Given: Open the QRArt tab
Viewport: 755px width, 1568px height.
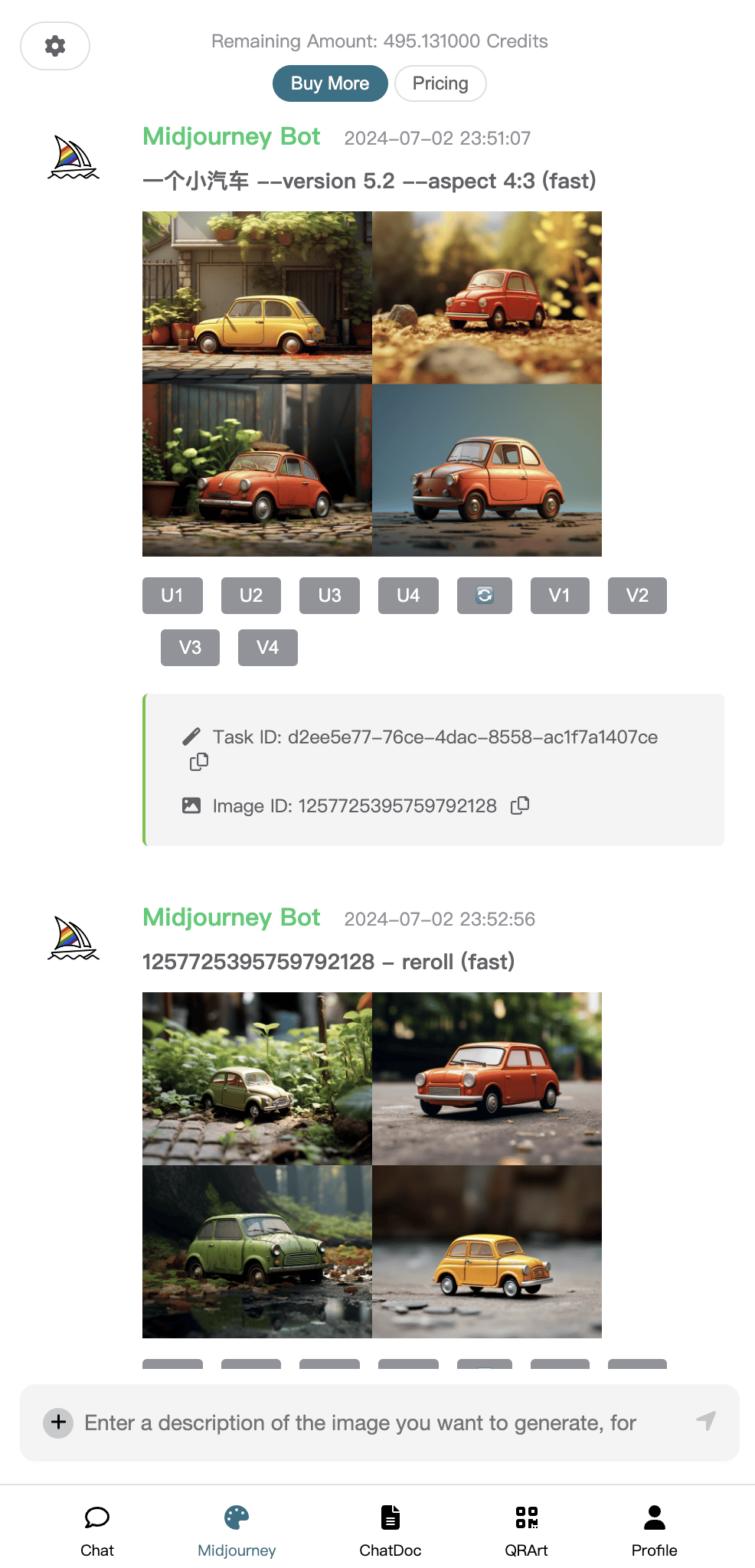Looking at the screenshot, I should 527,1530.
